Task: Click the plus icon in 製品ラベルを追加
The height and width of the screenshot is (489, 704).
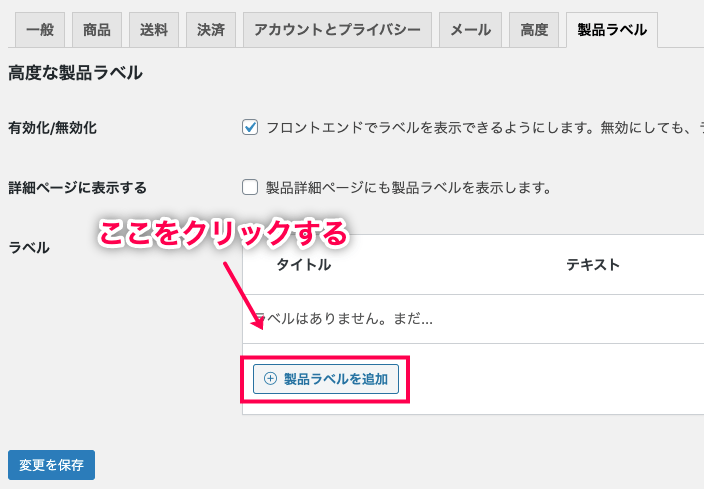Action: (x=270, y=379)
